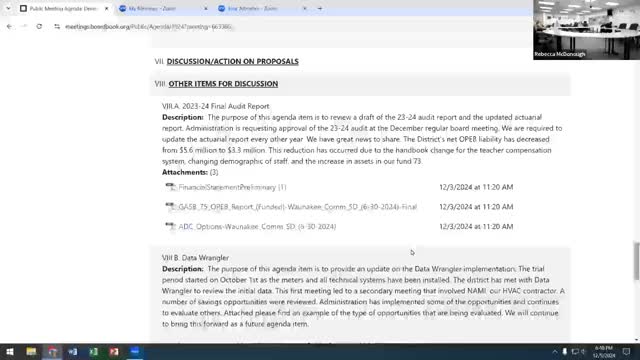Open Word from the taskbar
The width and height of the screenshot is (640, 360).
(73, 351)
